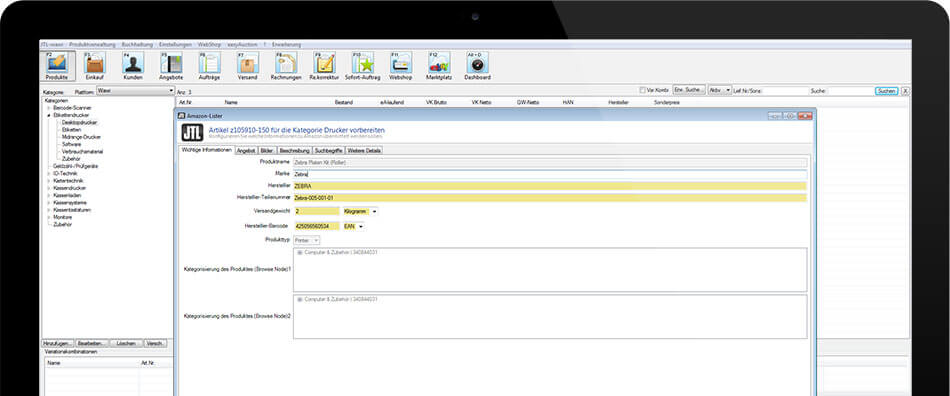The image size is (950, 396).
Task: Click the Lief.Nr/Serie search field
Action: pyautogui.click(x=785, y=91)
